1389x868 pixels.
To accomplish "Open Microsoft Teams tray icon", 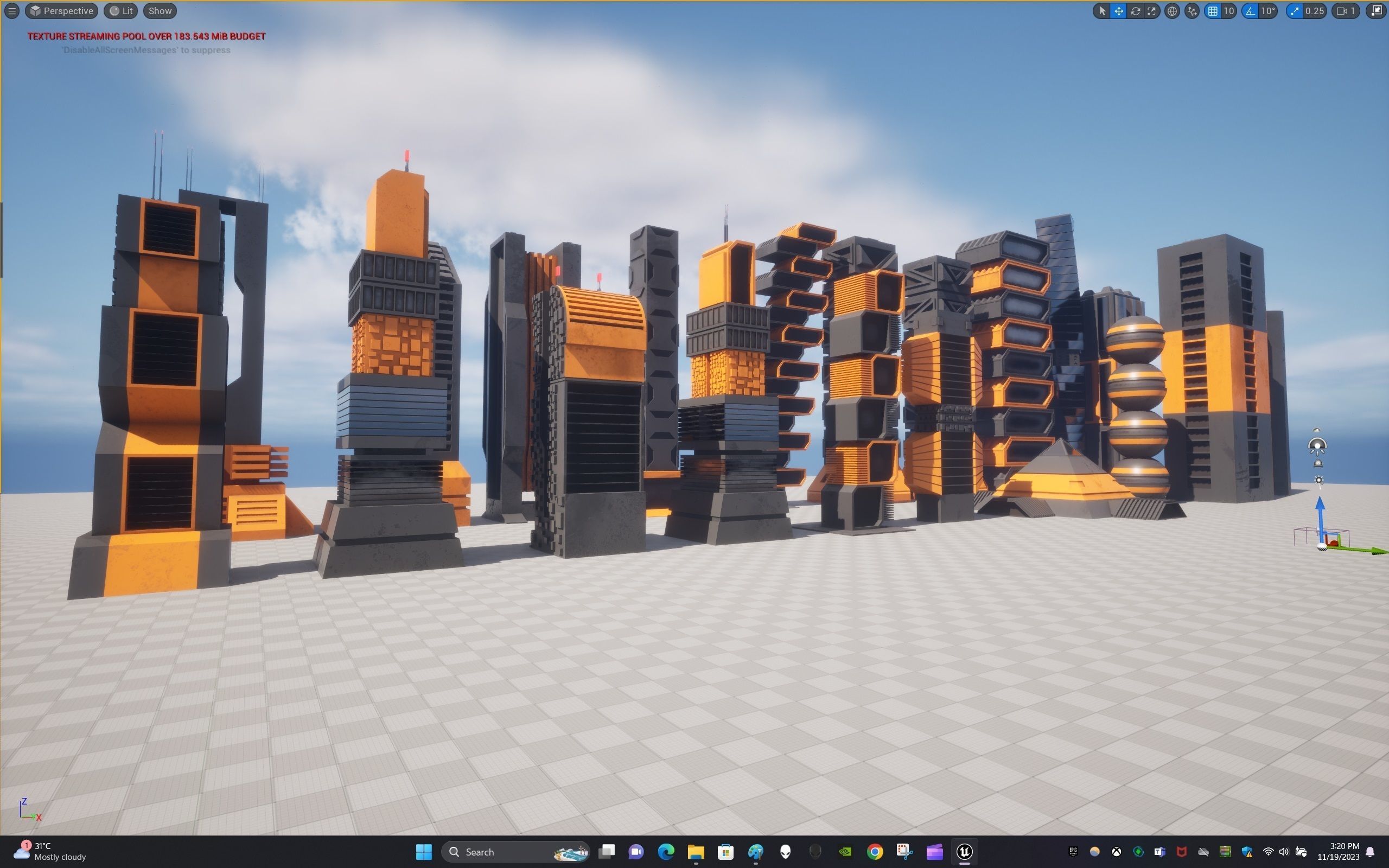I will [x=1159, y=851].
